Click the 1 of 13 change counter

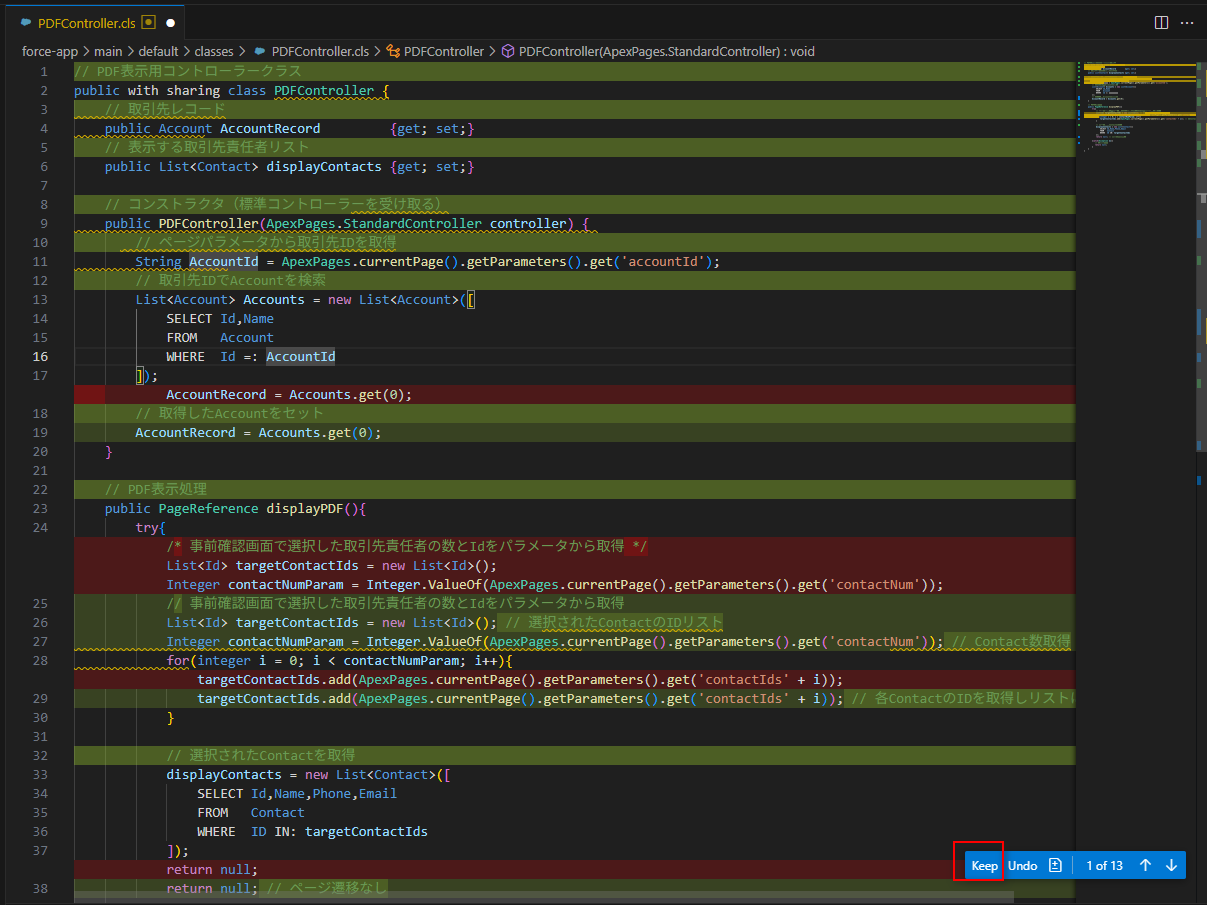point(1104,865)
